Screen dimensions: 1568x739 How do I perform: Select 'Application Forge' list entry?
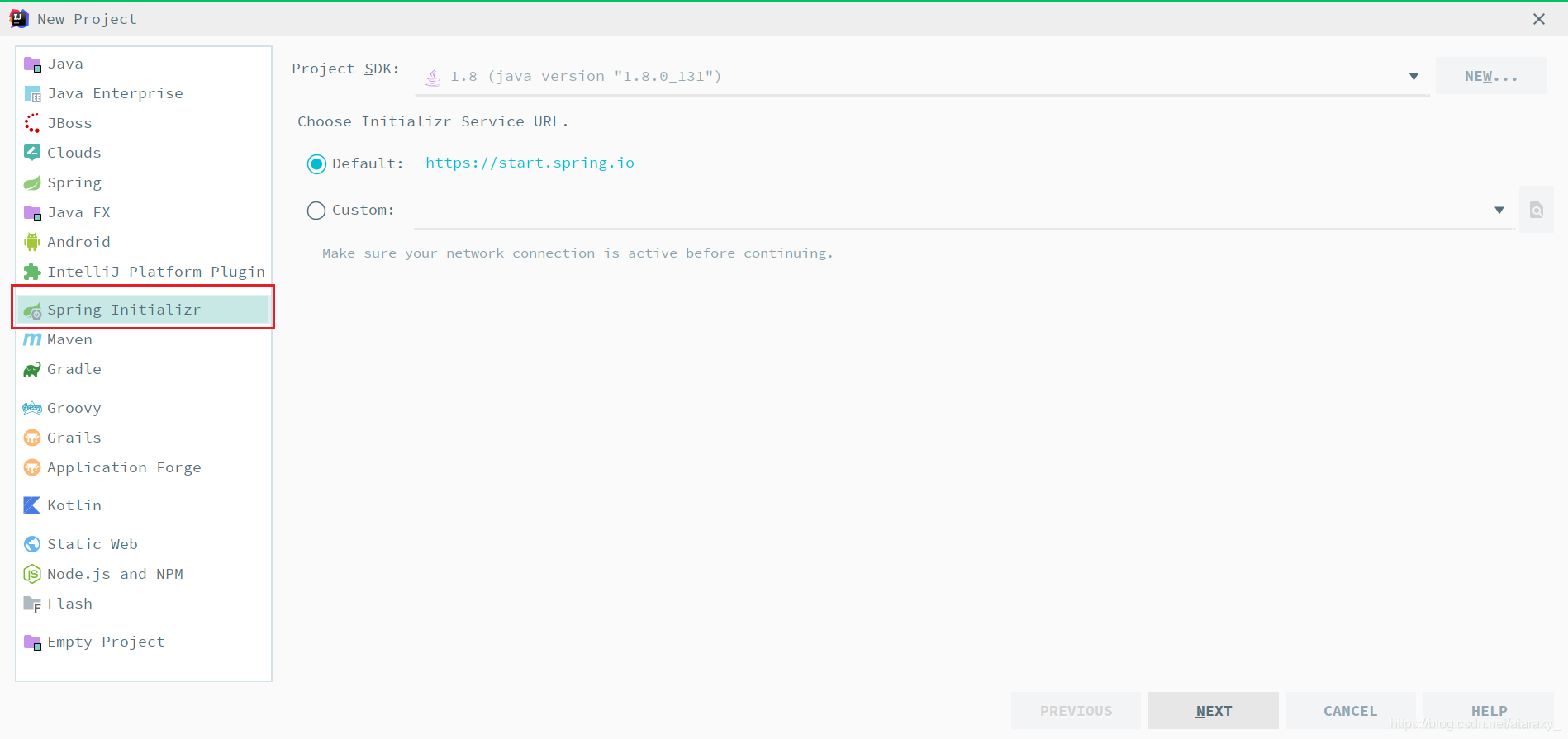144,467
